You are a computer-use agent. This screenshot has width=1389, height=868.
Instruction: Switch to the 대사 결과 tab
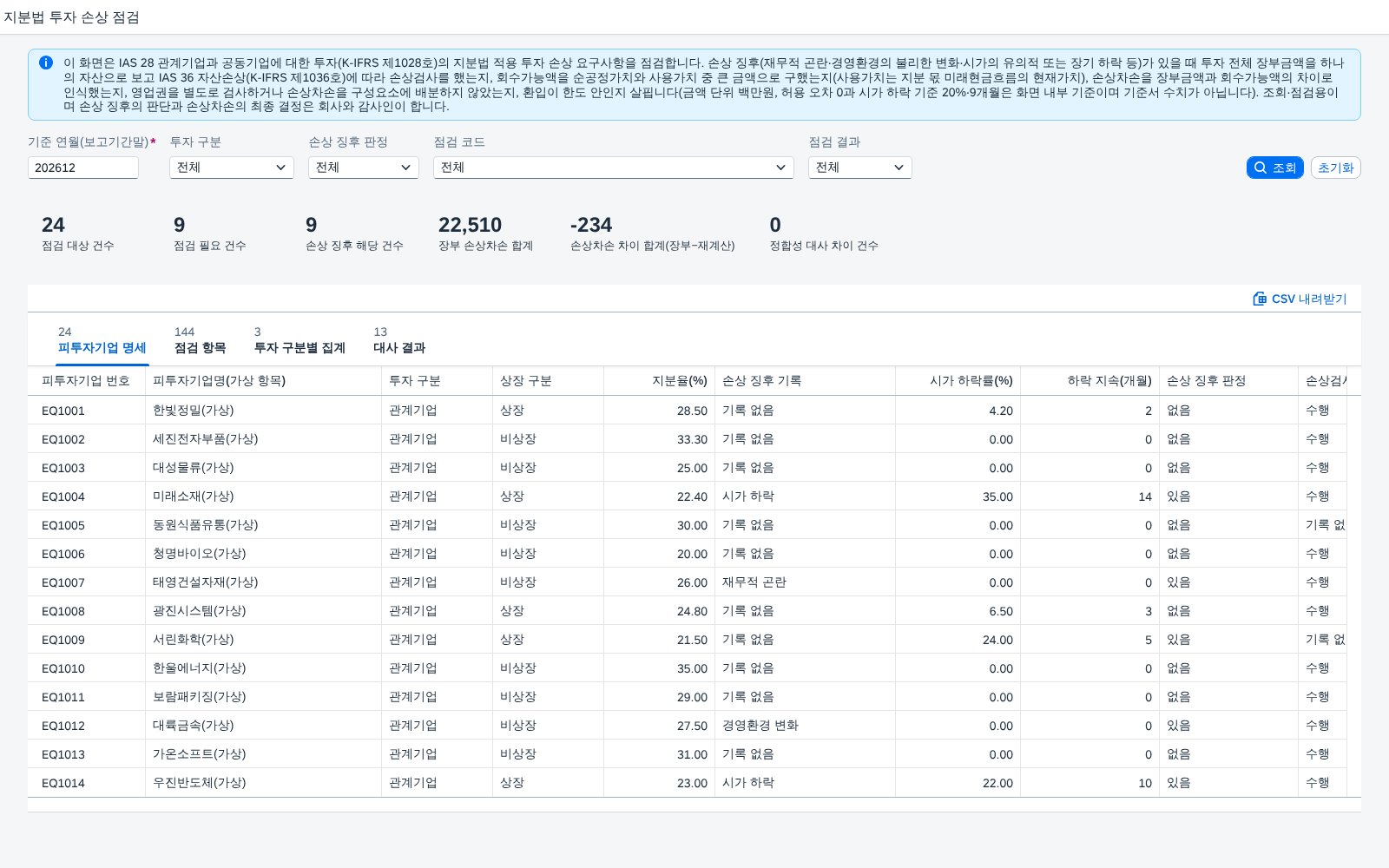[x=399, y=340]
